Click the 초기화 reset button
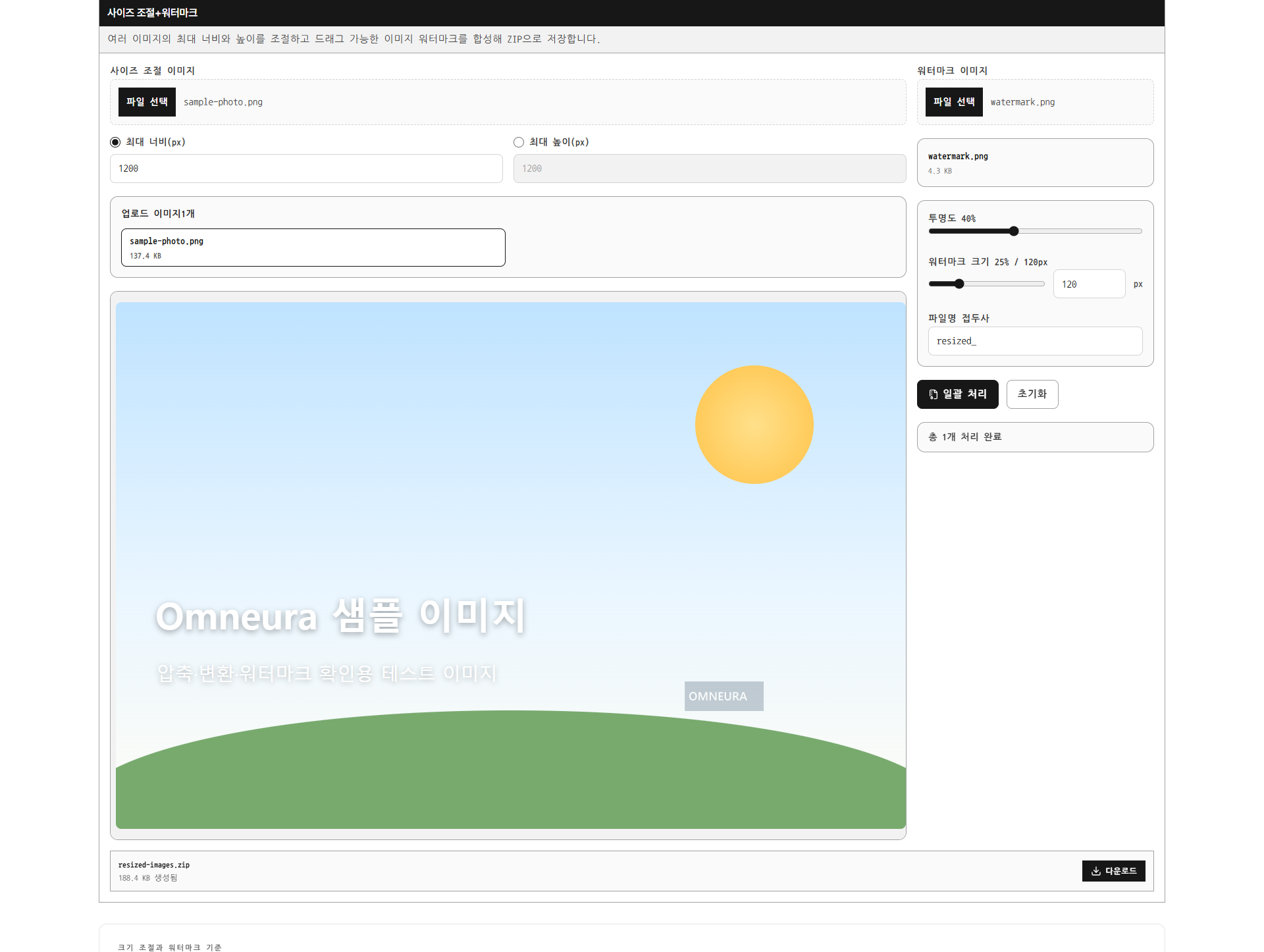Screen dimensions: 1264x952 (x=1032, y=394)
